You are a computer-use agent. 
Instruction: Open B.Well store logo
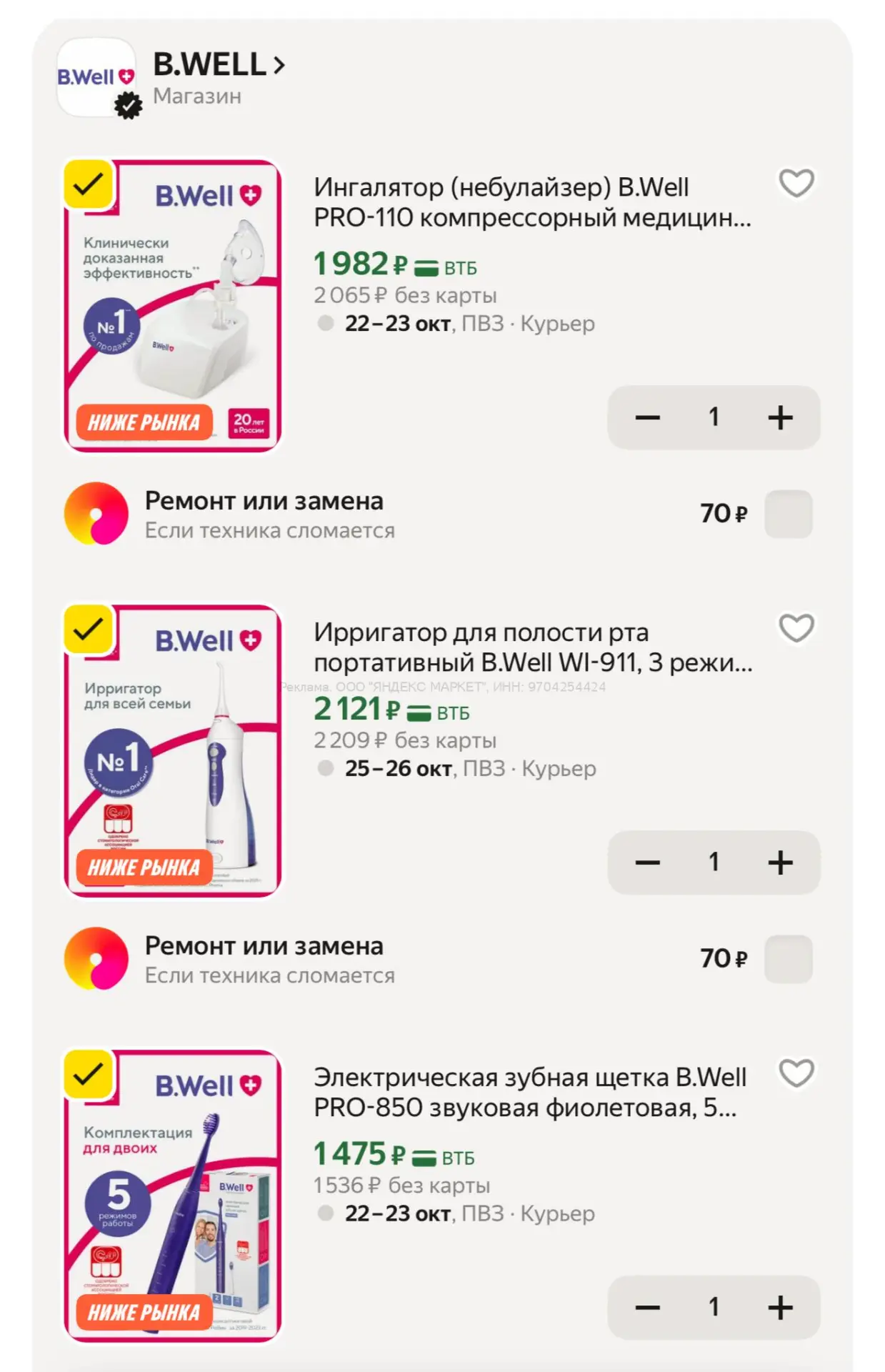(x=96, y=78)
